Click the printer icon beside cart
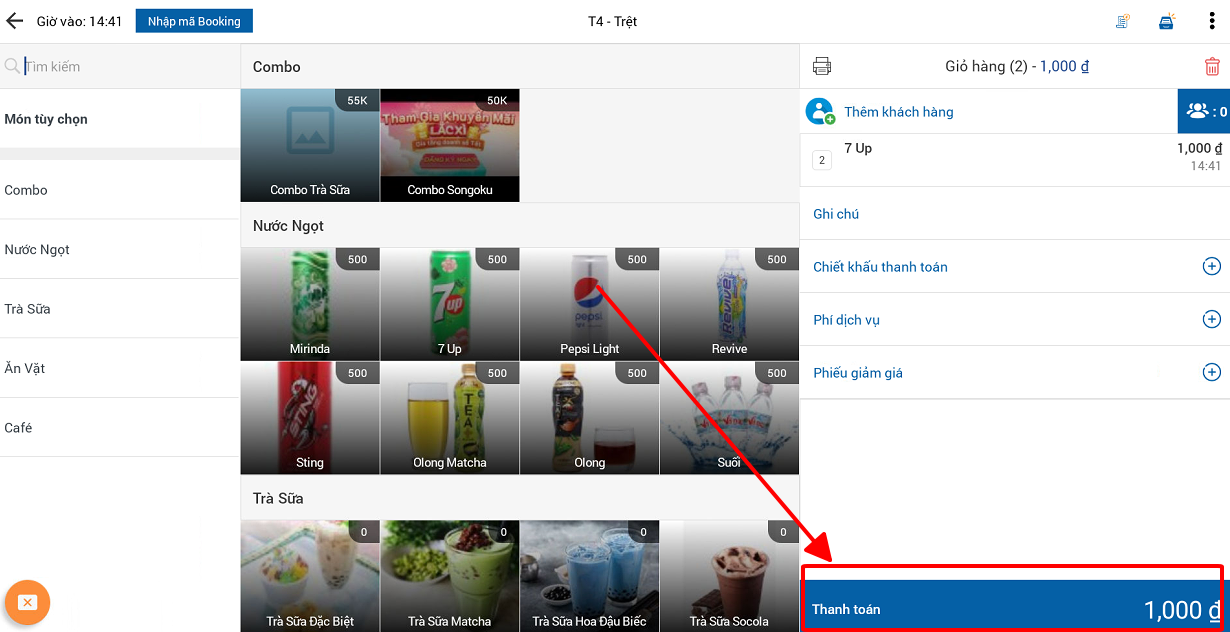 (x=822, y=67)
